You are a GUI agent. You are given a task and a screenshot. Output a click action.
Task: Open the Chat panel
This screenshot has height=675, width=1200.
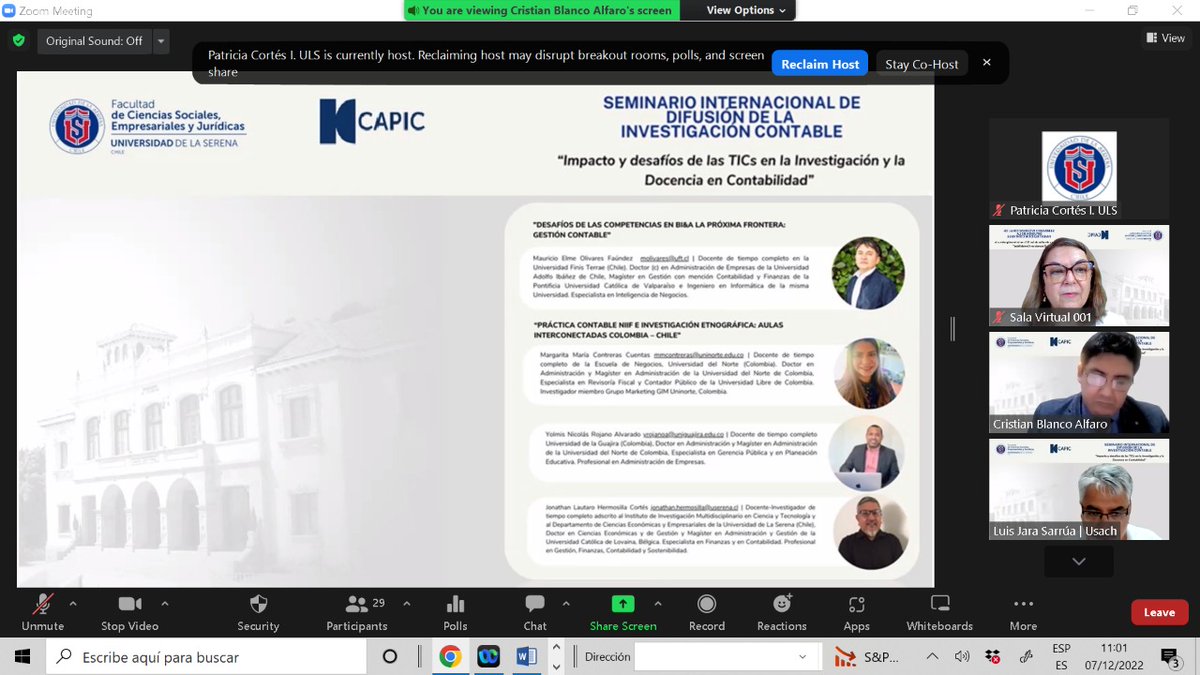point(535,613)
